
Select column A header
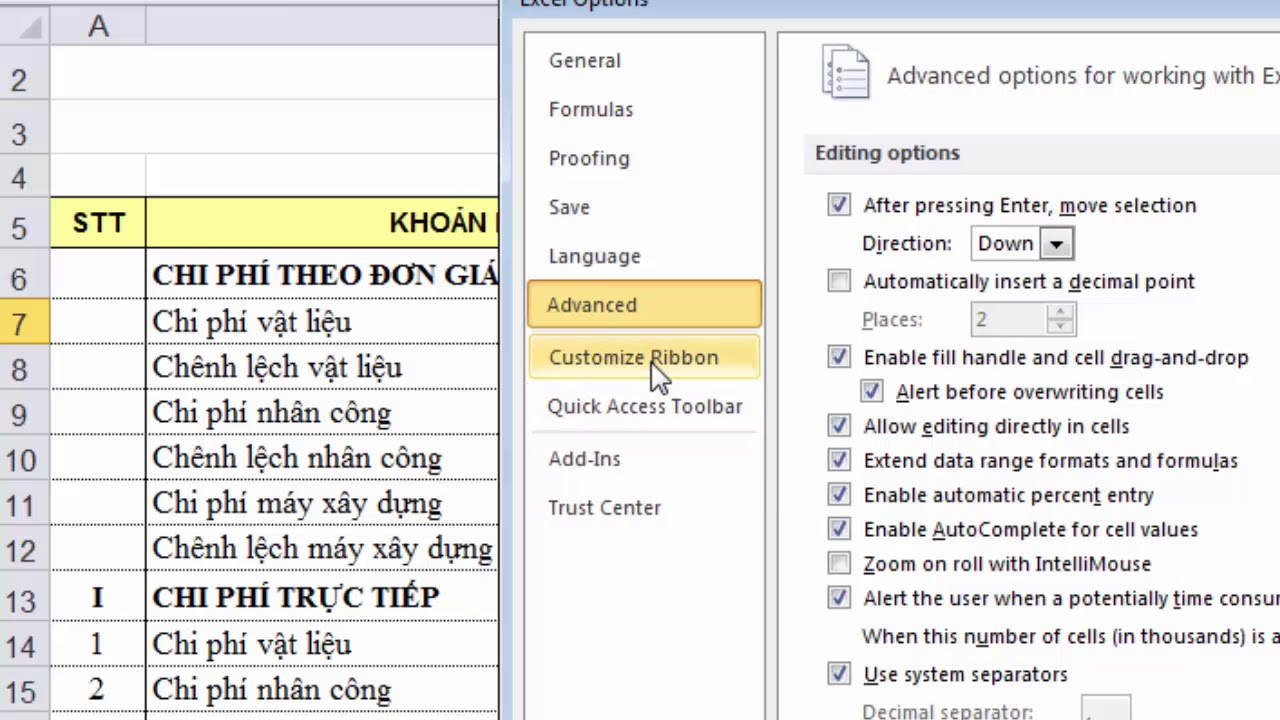point(98,27)
